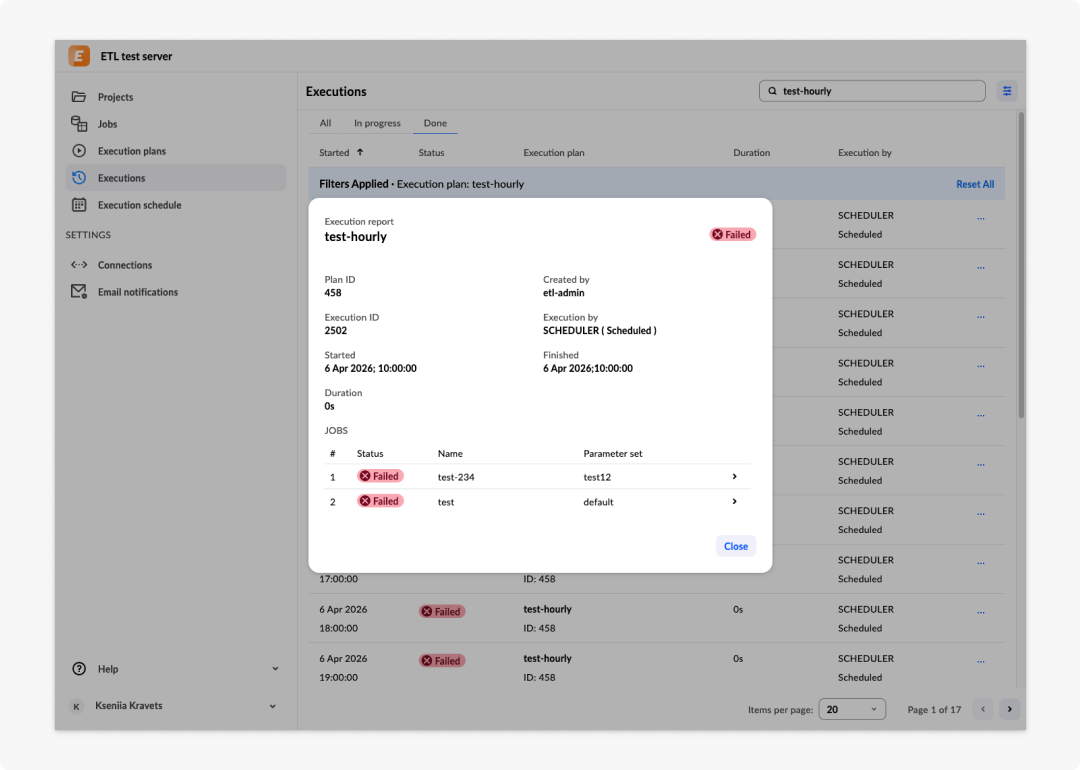1080x770 pixels.
Task: Open actions menu for 17:00:00 execution
Action: 981,563
